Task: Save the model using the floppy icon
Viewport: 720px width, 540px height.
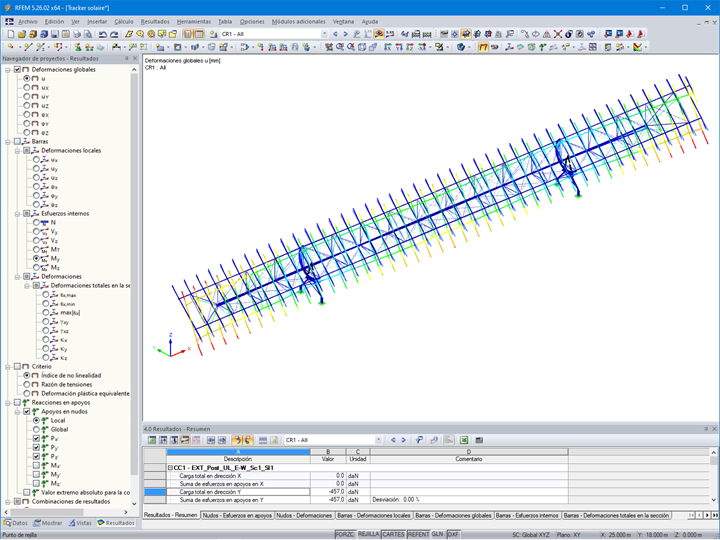Action: pos(55,34)
